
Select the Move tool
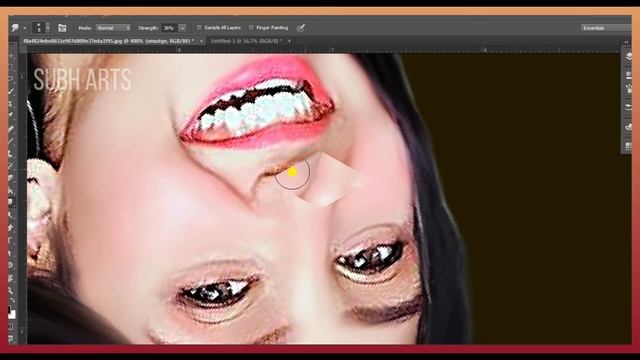[x=12, y=55]
